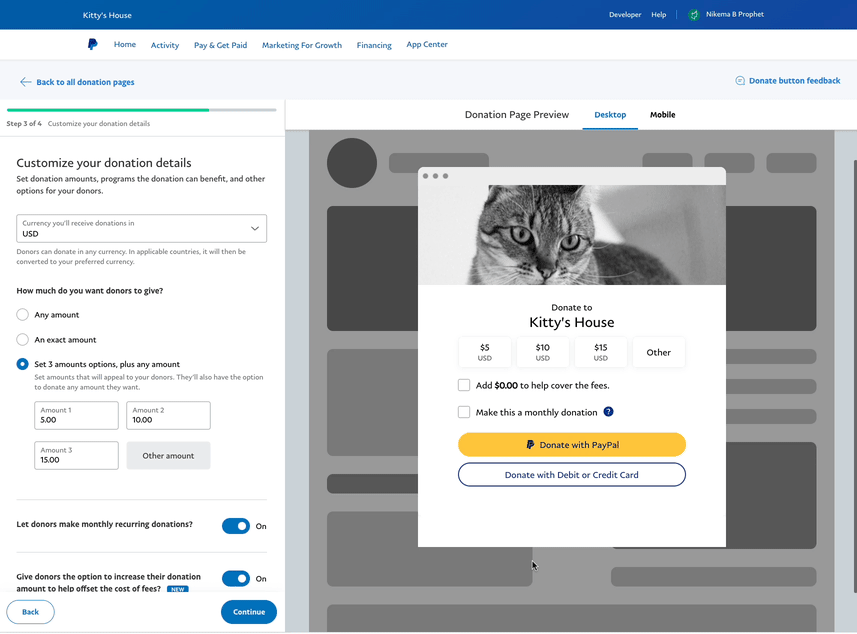
Task: Click Donate with Debit or Credit Card
Action: (572, 474)
